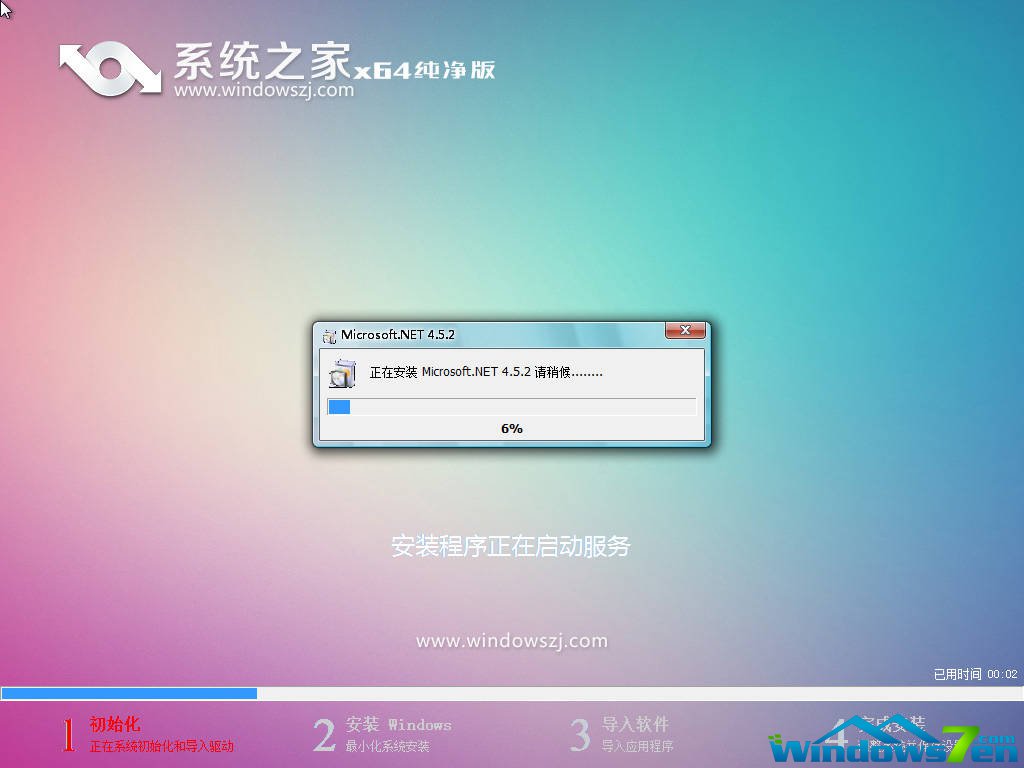The width and height of the screenshot is (1024, 768).
Task: Open the www.windowszj.com link under the logo
Action: click(266, 90)
